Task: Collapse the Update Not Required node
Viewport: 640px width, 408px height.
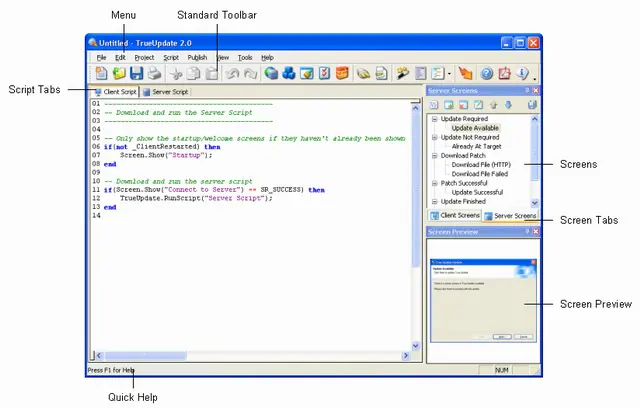Action: coord(434,137)
